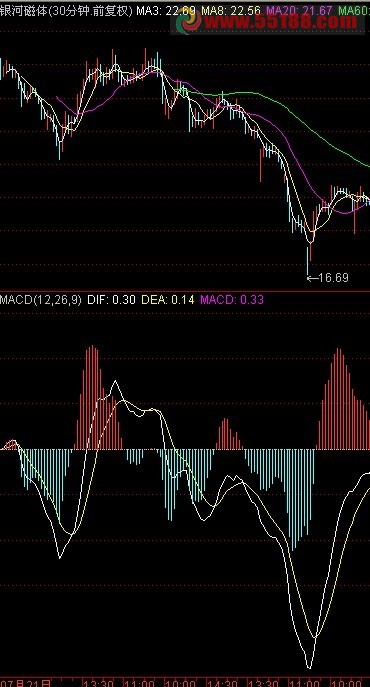This screenshot has width=370, height=687.
Task: Click the MA3: 22.69 indicator label
Action: coord(166,11)
